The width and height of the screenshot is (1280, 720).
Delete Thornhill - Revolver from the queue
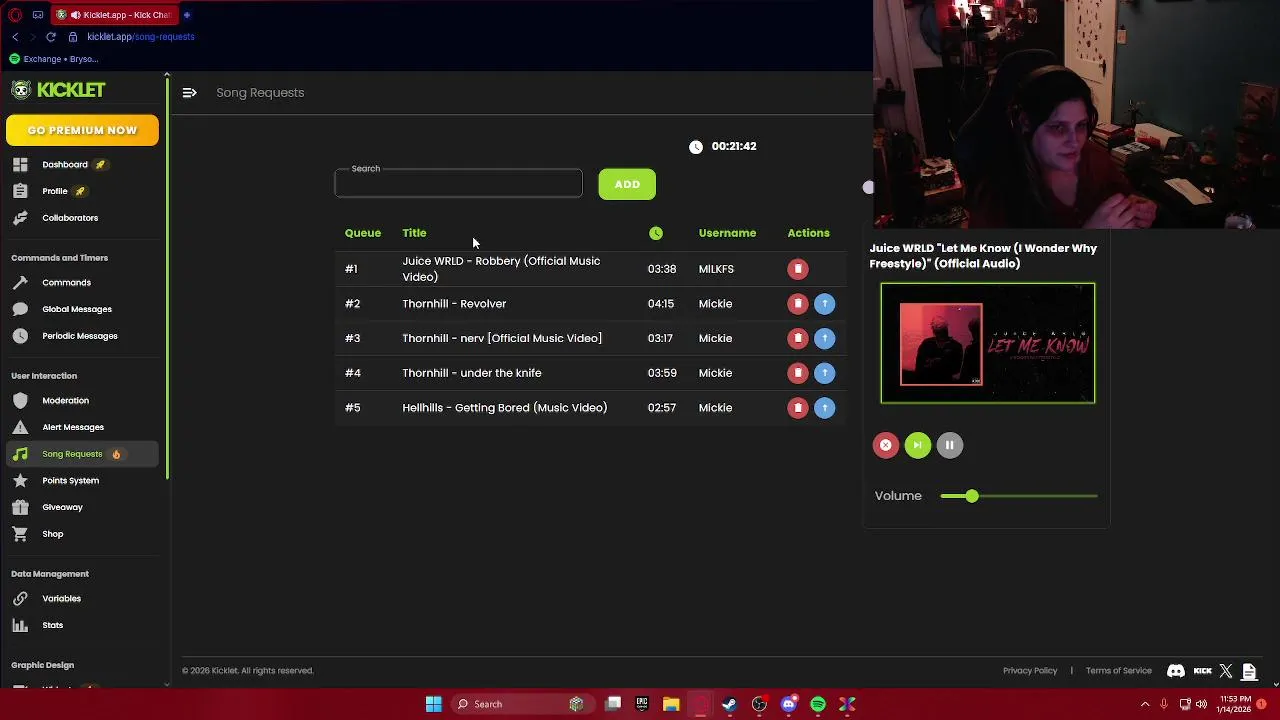(797, 304)
